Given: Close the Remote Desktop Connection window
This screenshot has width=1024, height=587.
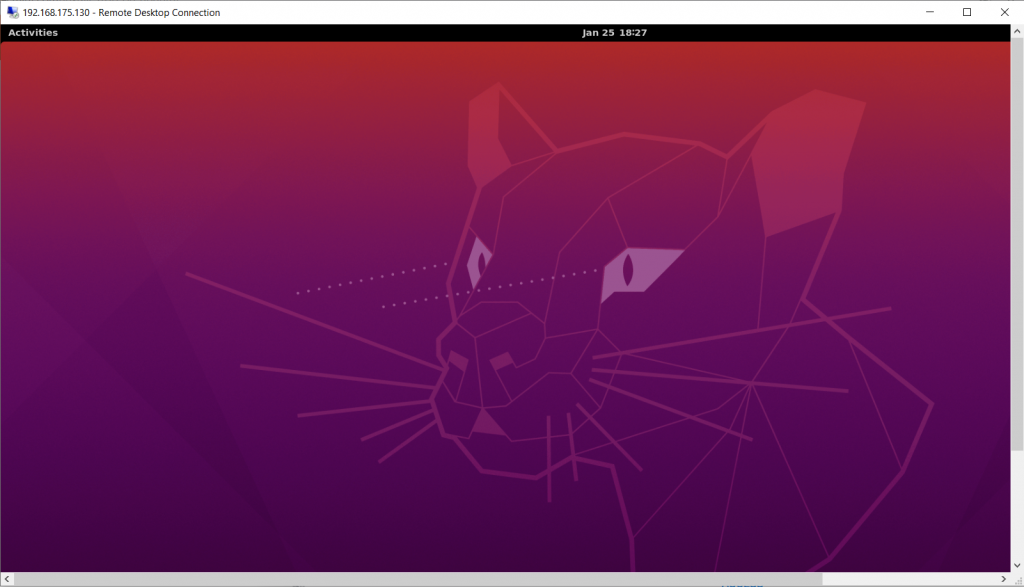Looking at the screenshot, I should 1004,12.
